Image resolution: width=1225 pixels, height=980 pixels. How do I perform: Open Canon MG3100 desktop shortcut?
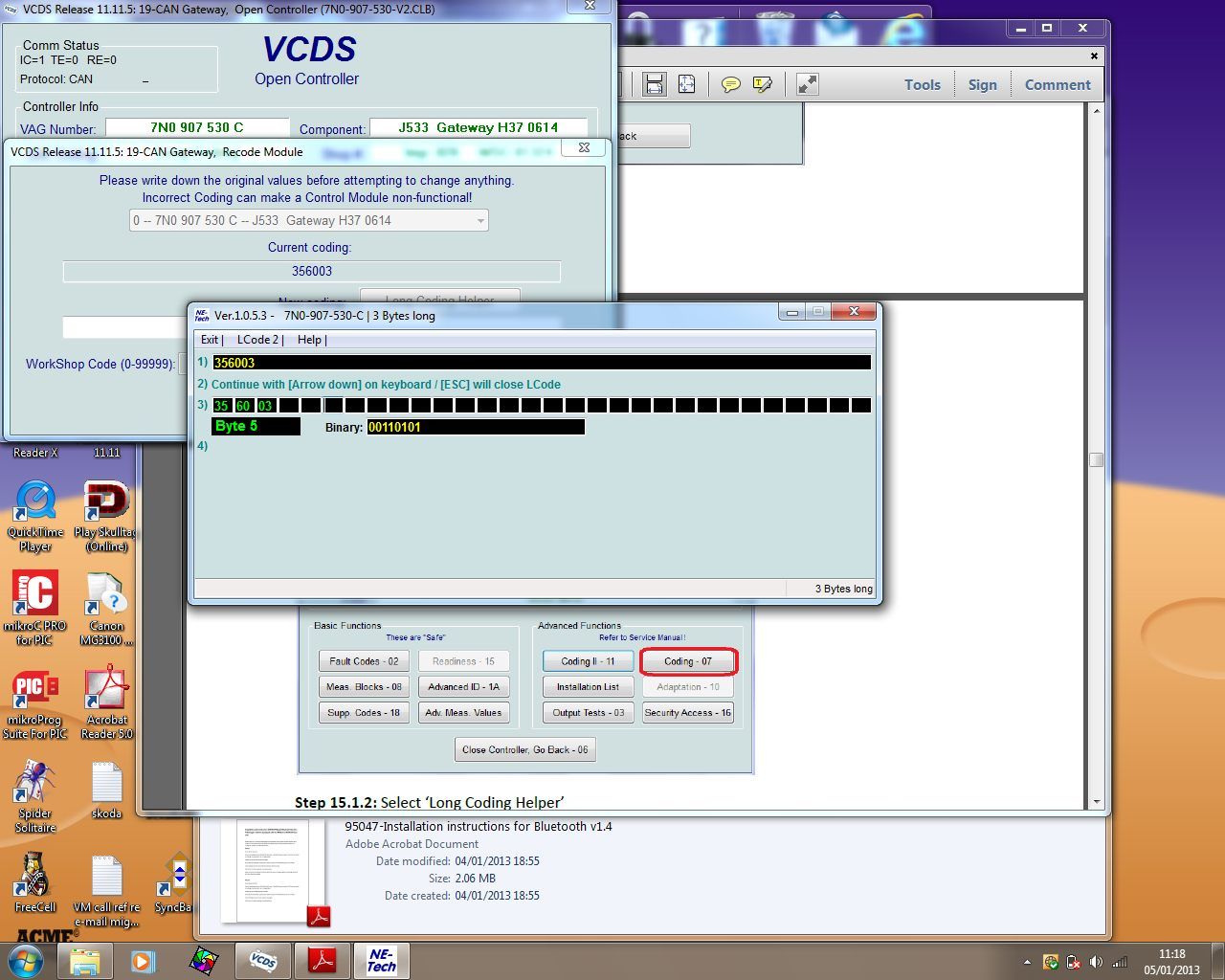pos(106,608)
